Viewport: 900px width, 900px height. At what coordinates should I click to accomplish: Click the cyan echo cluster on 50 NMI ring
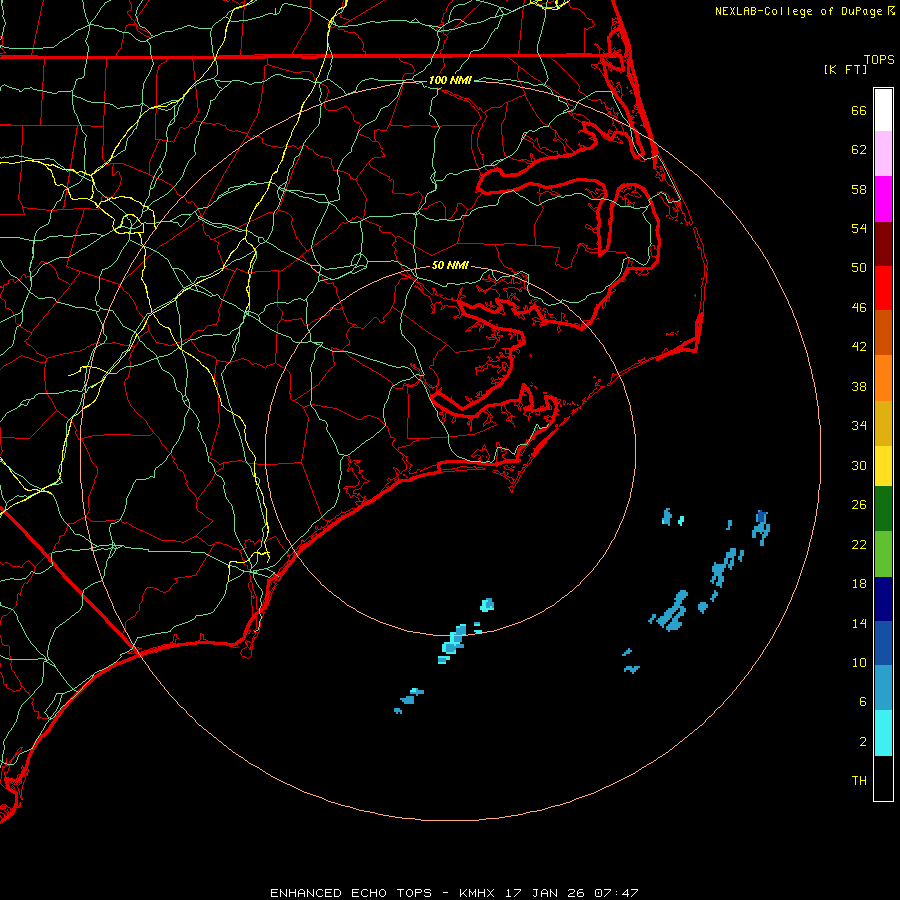click(453, 643)
